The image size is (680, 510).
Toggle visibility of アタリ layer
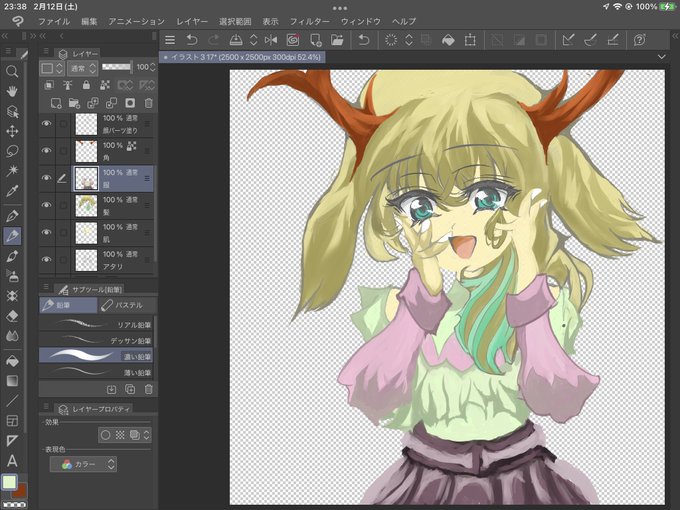click(x=46, y=259)
